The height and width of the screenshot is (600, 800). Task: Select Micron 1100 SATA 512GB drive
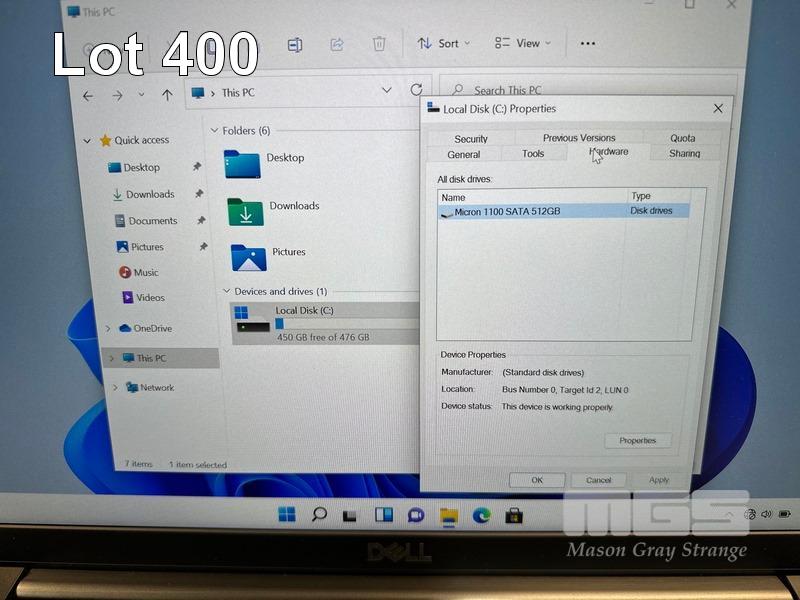(507, 212)
